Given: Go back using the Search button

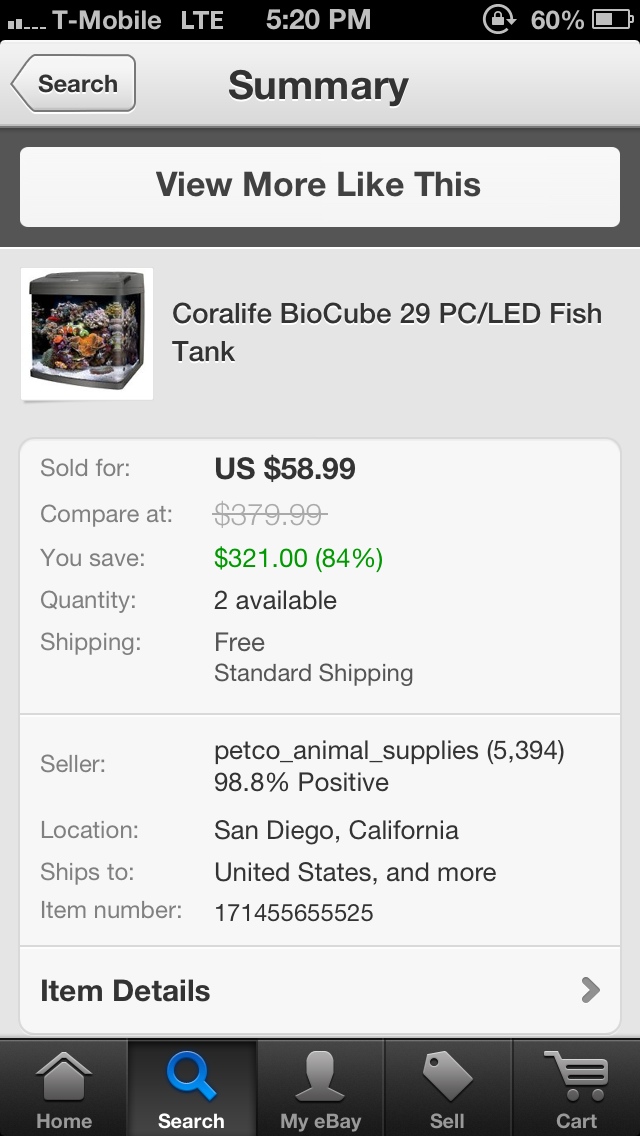Looking at the screenshot, I should click(x=74, y=84).
